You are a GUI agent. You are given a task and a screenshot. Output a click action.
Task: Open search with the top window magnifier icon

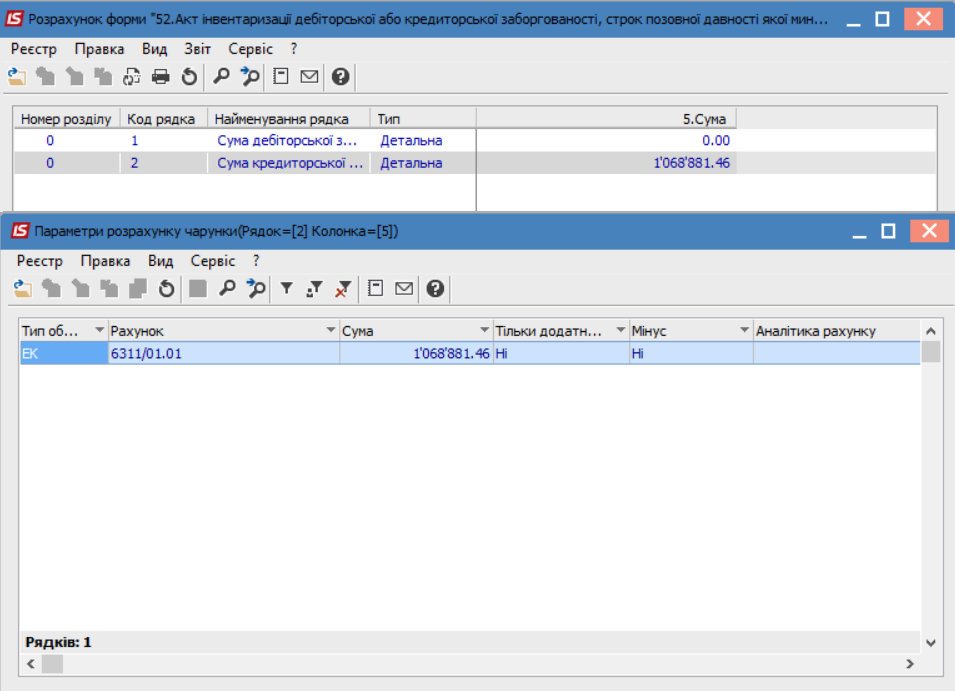pos(221,77)
